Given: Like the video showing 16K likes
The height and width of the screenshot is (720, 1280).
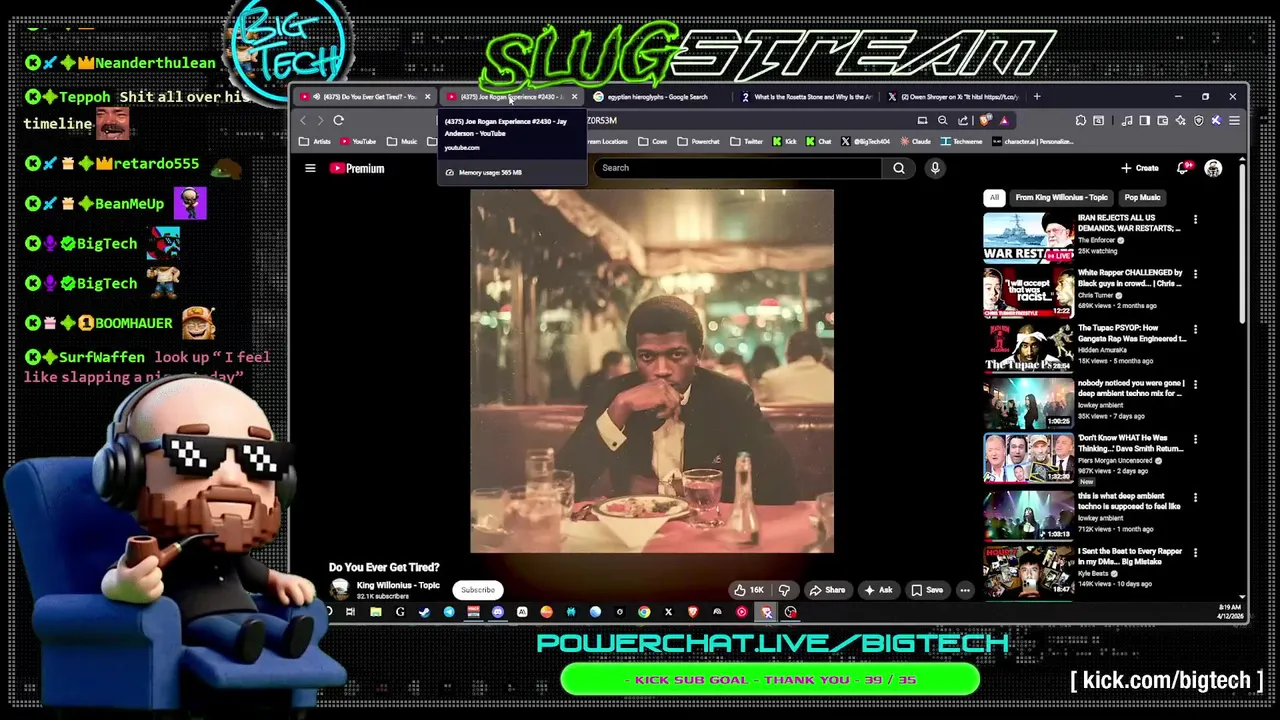Looking at the screenshot, I should click(749, 590).
